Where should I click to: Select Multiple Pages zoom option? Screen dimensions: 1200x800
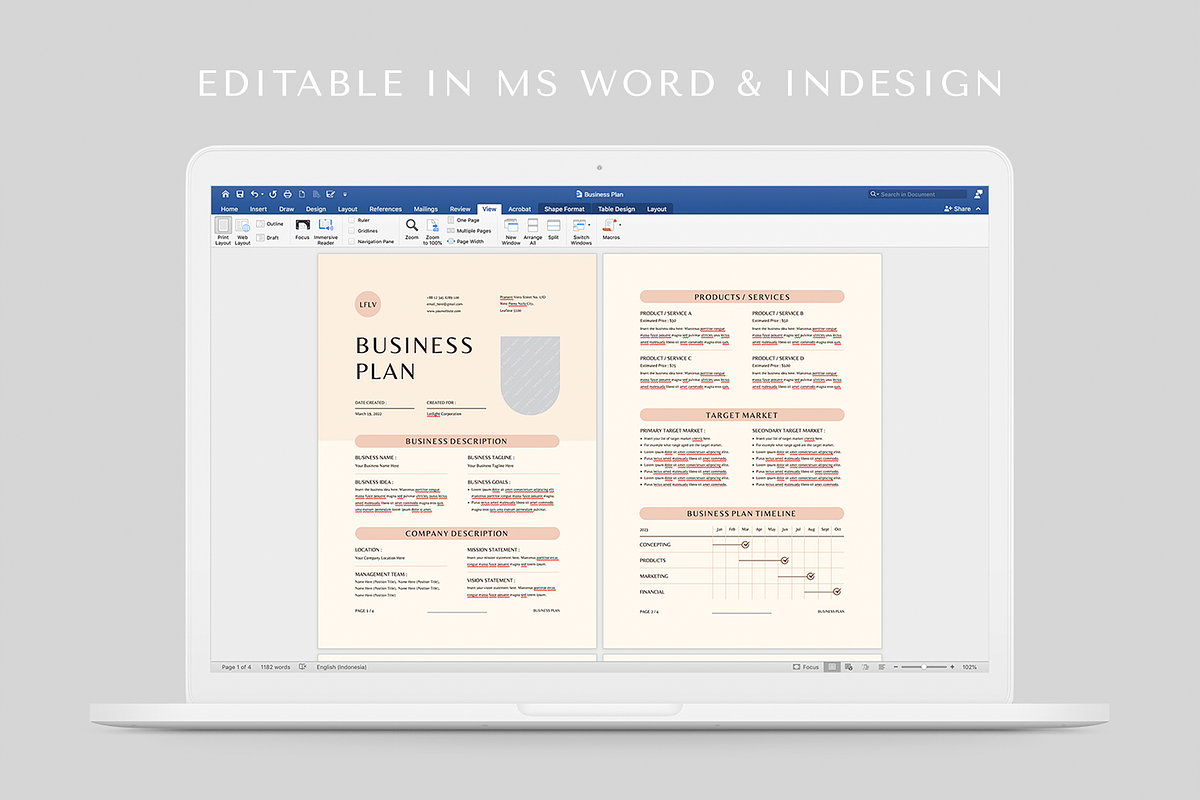(470, 231)
